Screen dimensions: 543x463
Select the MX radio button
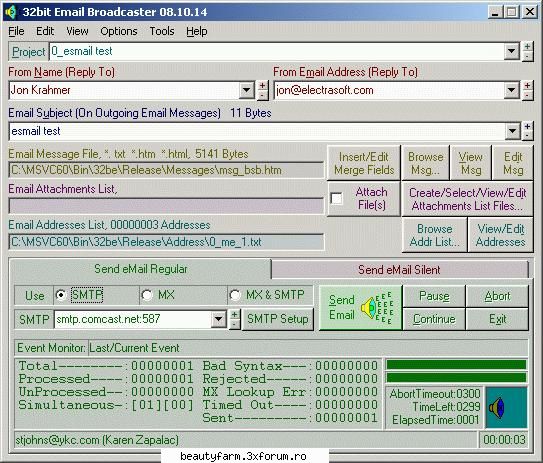[147, 295]
